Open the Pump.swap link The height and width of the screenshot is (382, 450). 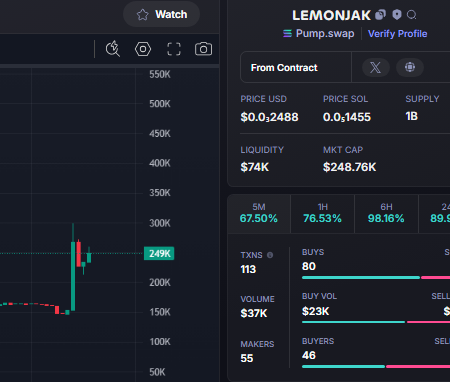[319, 33]
